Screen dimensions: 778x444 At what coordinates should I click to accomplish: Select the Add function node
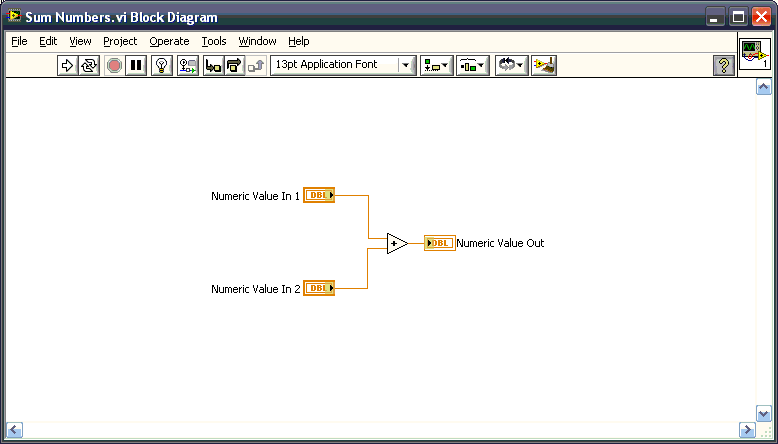[x=397, y=244]
